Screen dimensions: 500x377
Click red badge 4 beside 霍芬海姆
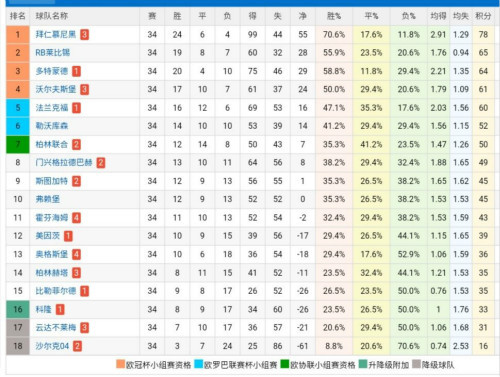click(76, 218)
